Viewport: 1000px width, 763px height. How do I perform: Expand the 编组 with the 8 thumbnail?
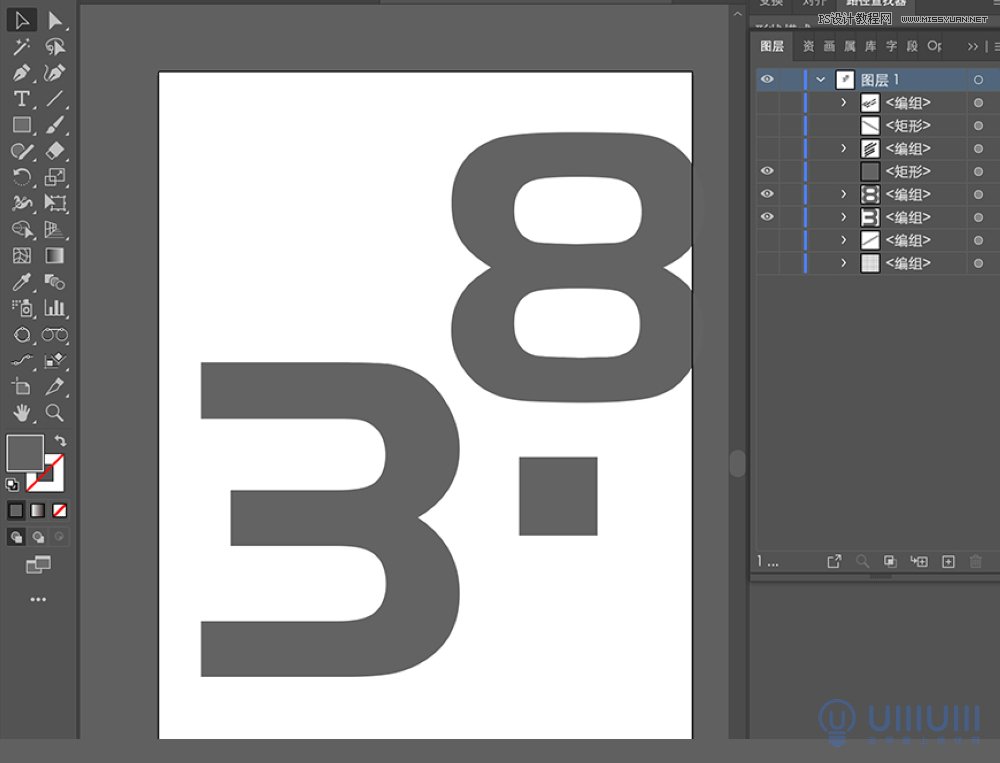[x=844, y=195]
